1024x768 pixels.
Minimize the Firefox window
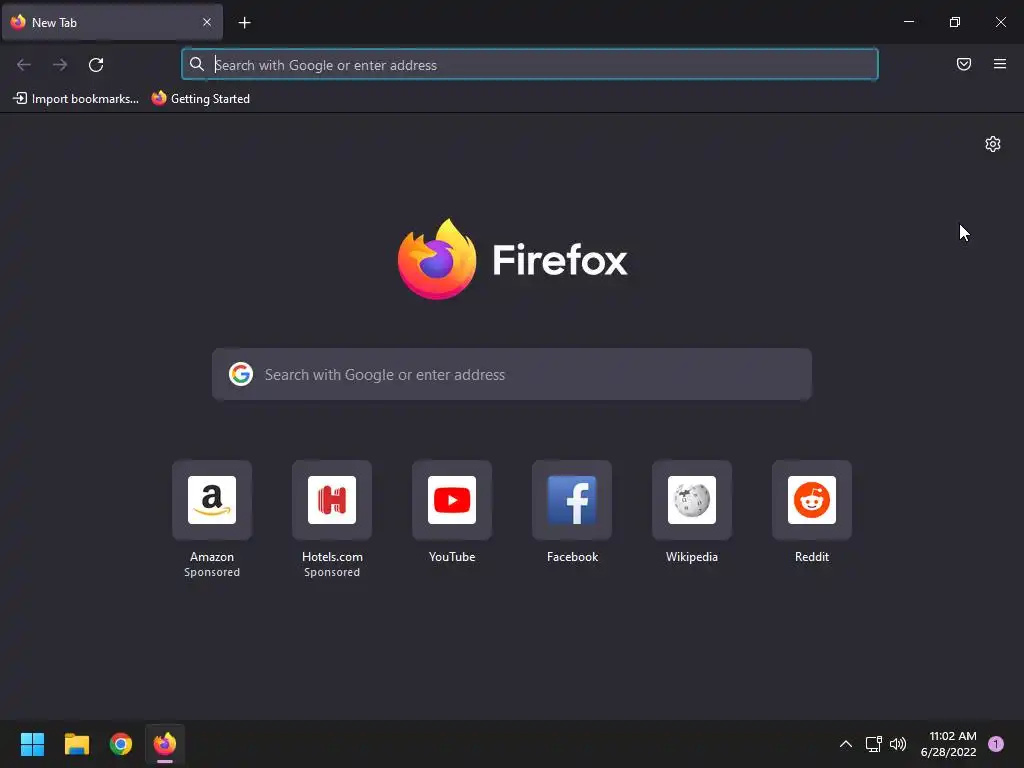click(x=908, y=22)
